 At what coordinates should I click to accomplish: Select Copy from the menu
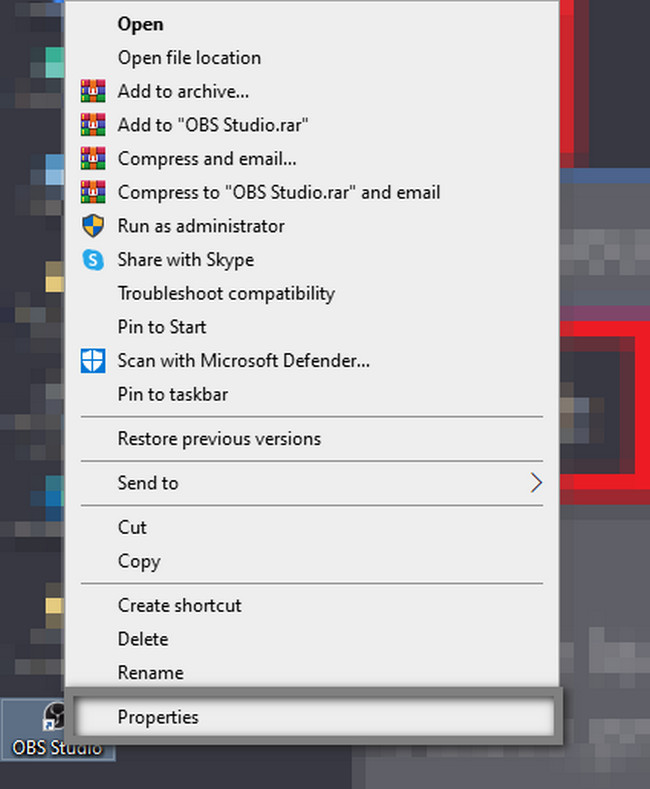pyautogui.click(x=312, y=562)
